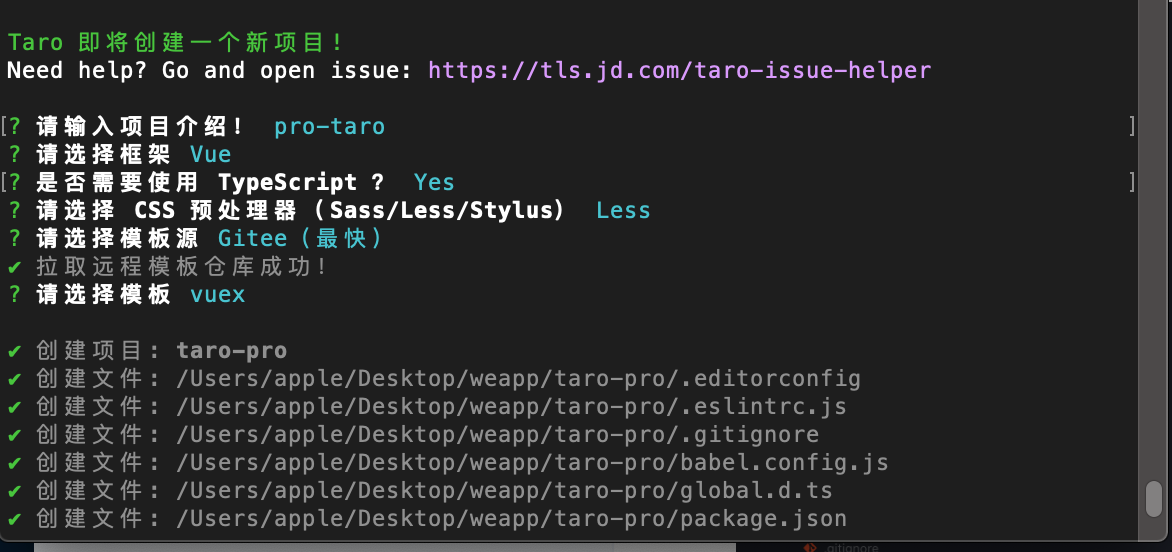
Task: Click the 'package.json' file path line
Action: 441,519
